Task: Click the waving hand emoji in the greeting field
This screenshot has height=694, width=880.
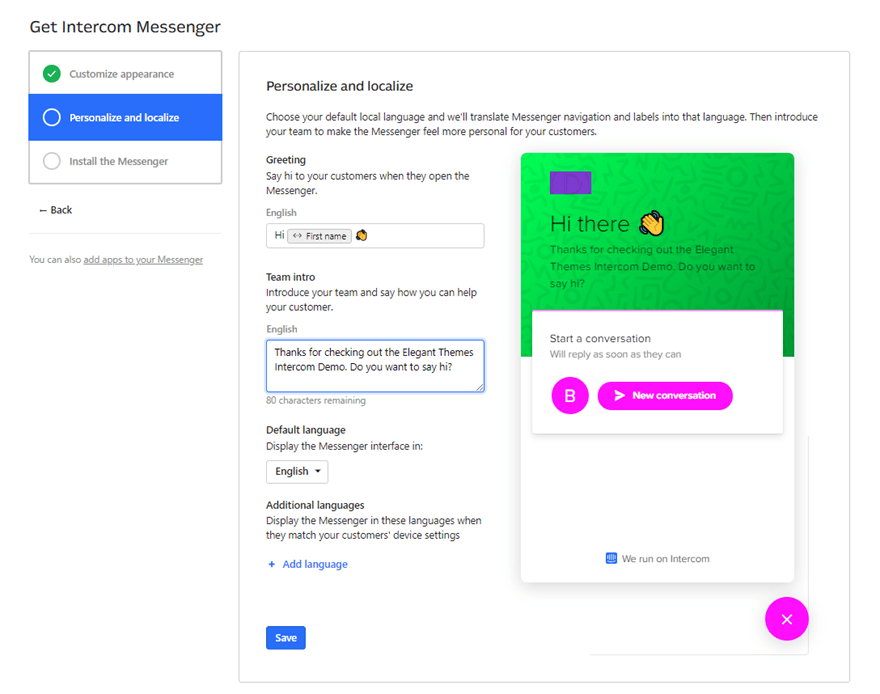Action: click(359, 235)
